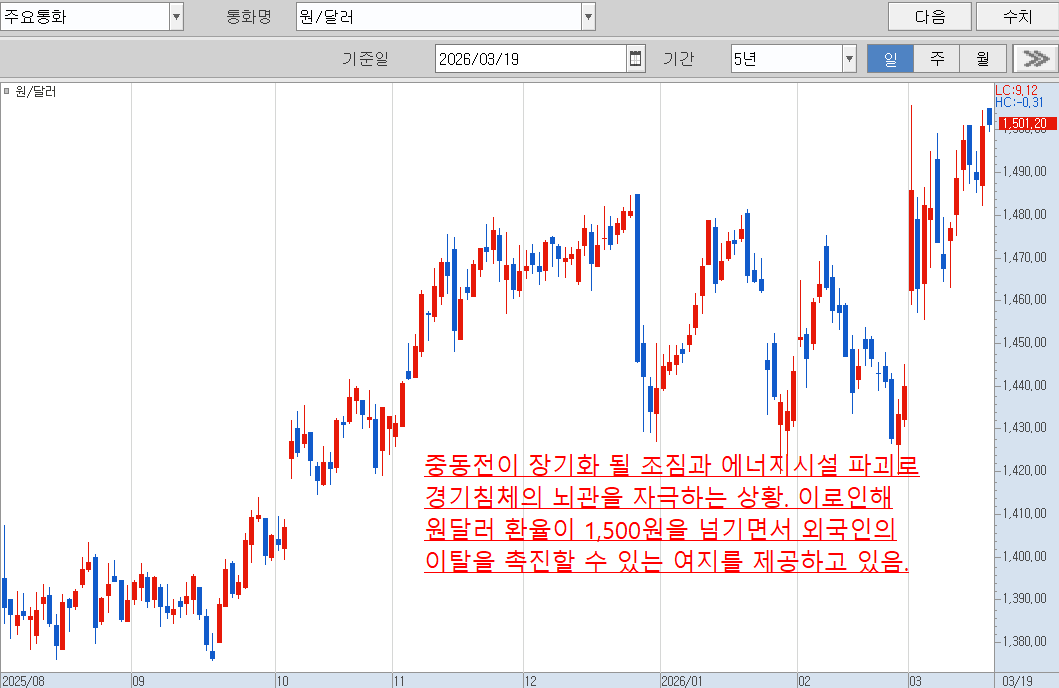Image resolution: width=1059 pixels, height=688 pixels.
Task: Expand the 주요통화 category dropdown
Action: coord(176,17)
